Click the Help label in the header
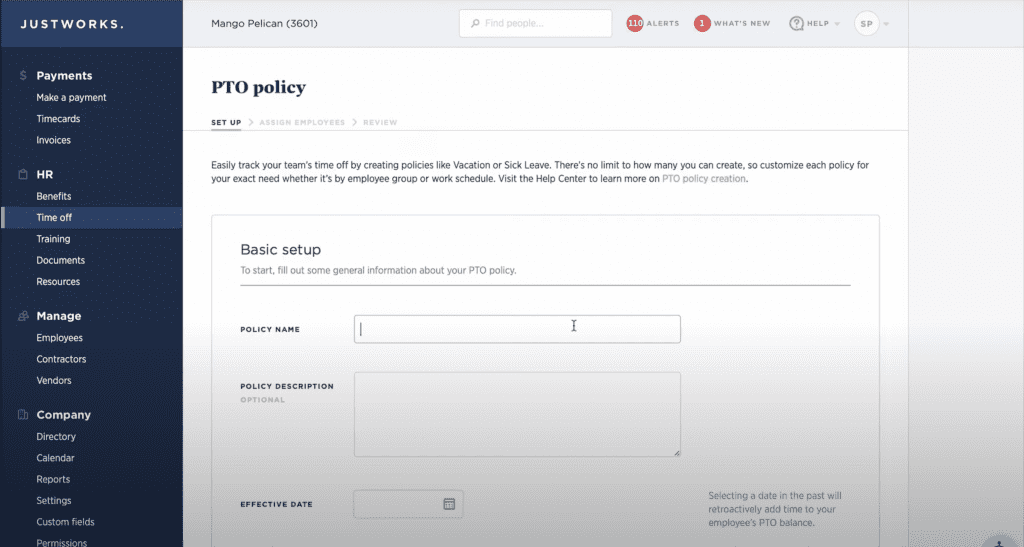This screenshot has height=547, width=1024. click(818, 23)
